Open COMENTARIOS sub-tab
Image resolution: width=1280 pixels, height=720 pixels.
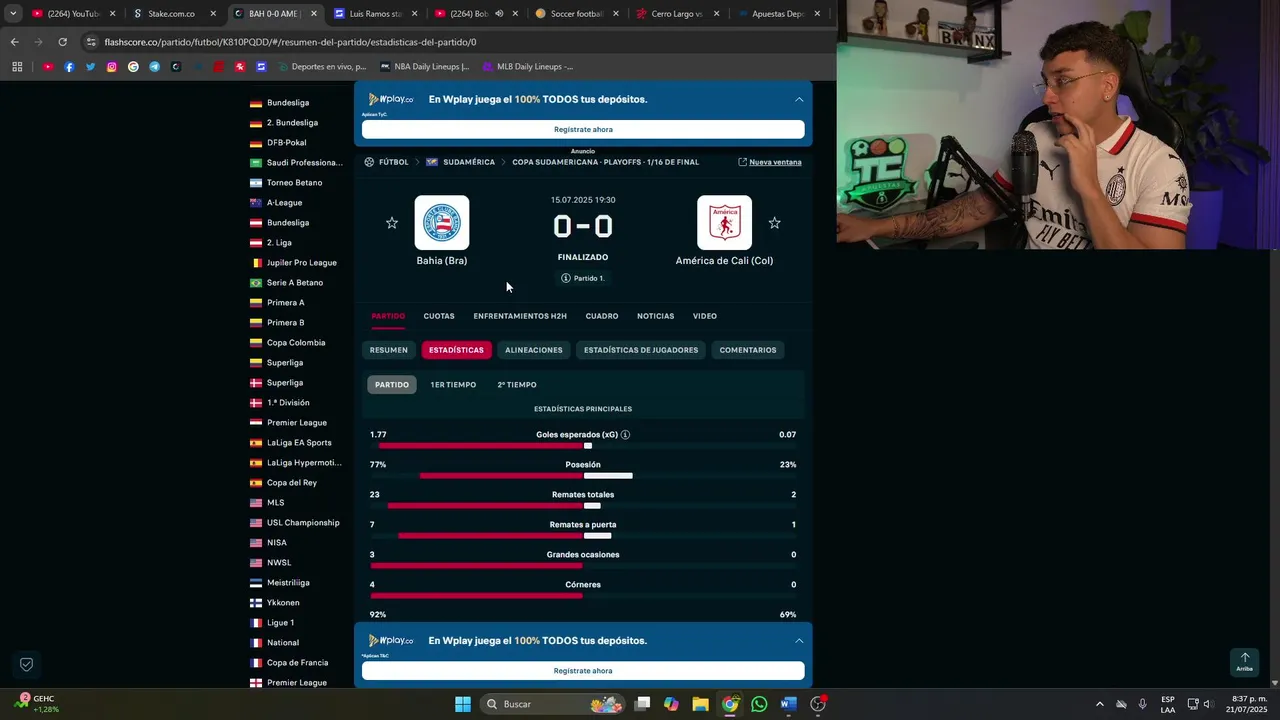[x=748, y=350]
